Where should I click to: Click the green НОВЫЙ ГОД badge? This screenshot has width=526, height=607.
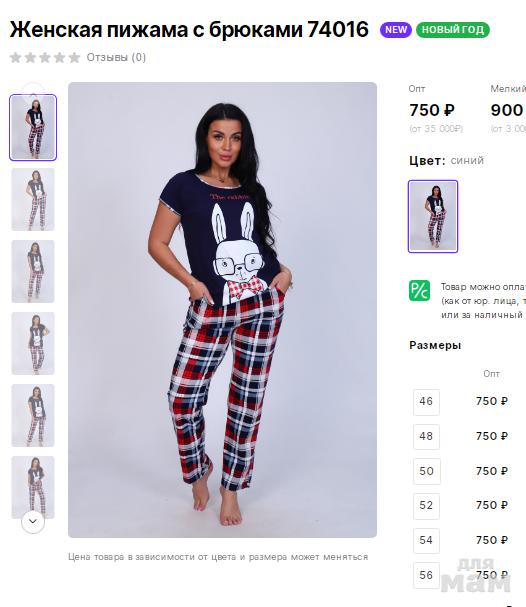(453, 30)
